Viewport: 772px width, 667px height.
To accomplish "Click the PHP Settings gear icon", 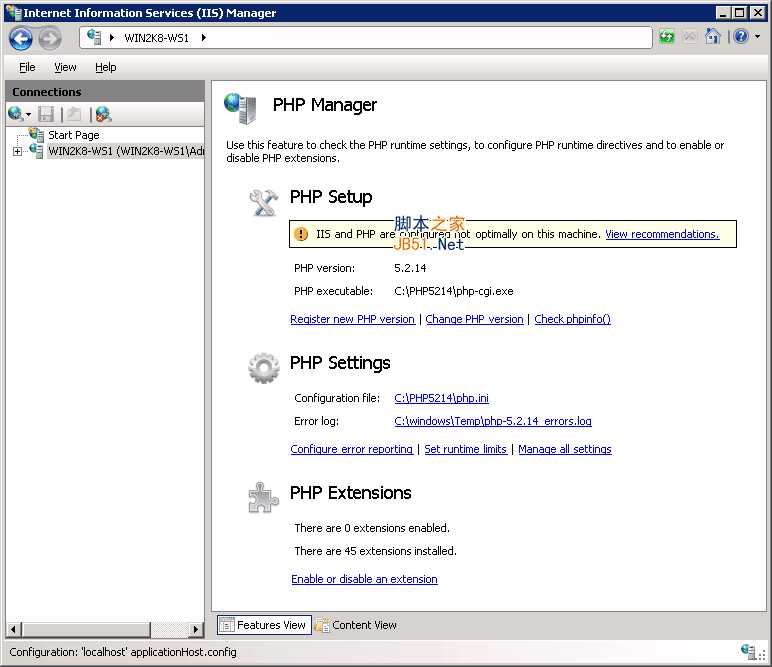I will pyautogui.click(x=263, y=368).
